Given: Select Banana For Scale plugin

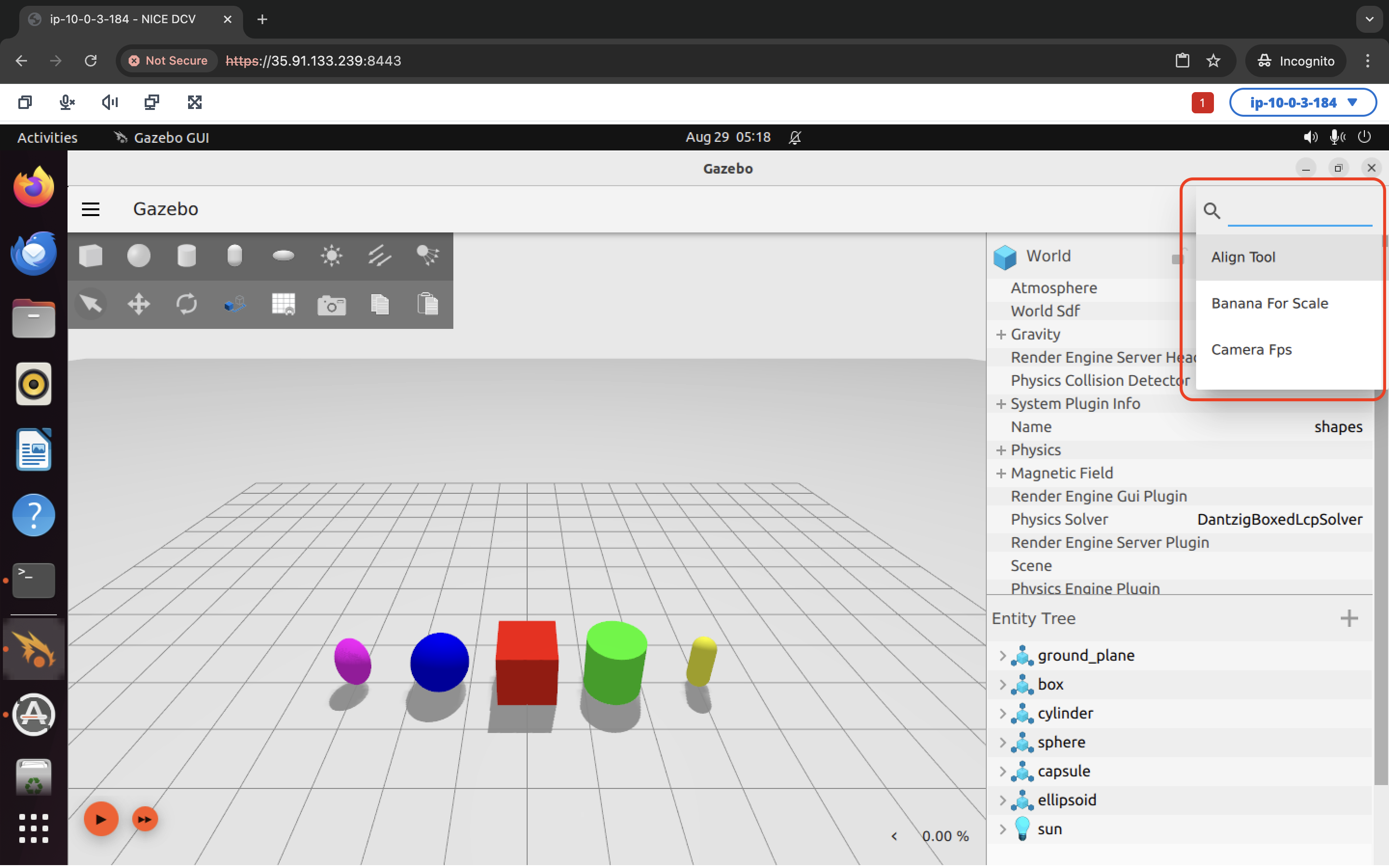Looking at the screenshot, I should point(1269,304).
